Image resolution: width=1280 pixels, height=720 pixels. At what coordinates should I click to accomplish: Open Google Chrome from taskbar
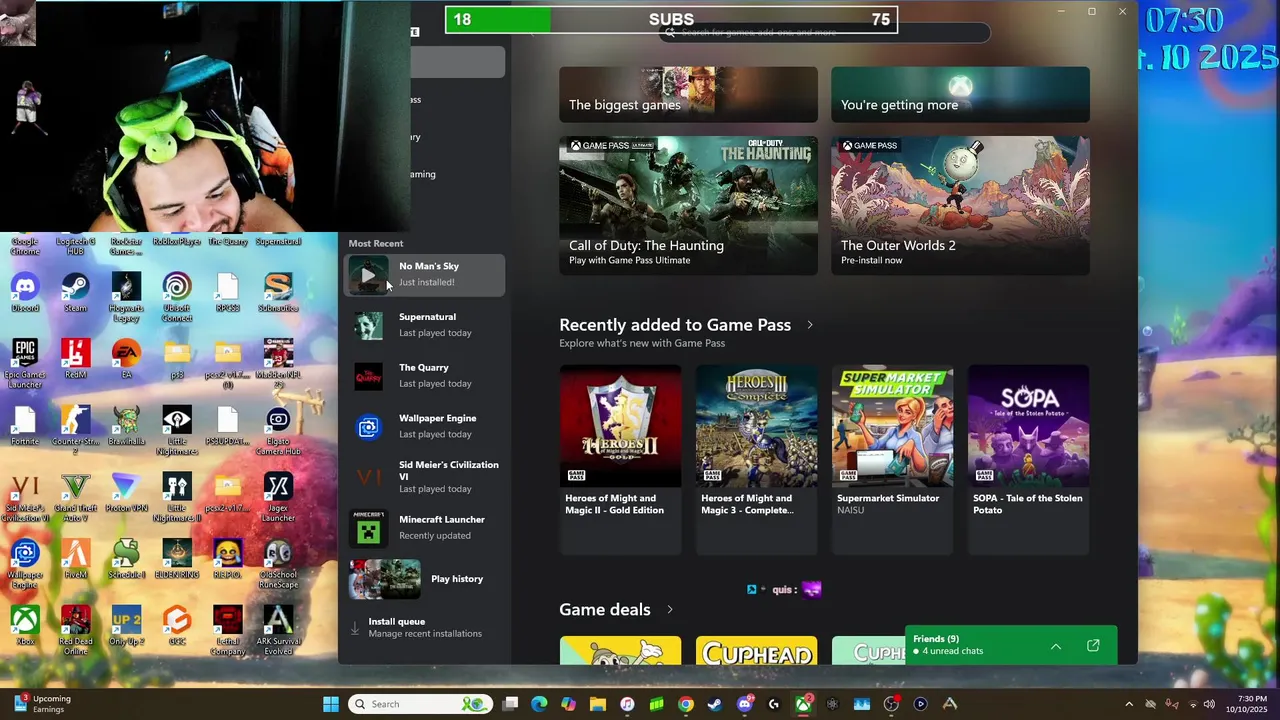tap(685, 704)
